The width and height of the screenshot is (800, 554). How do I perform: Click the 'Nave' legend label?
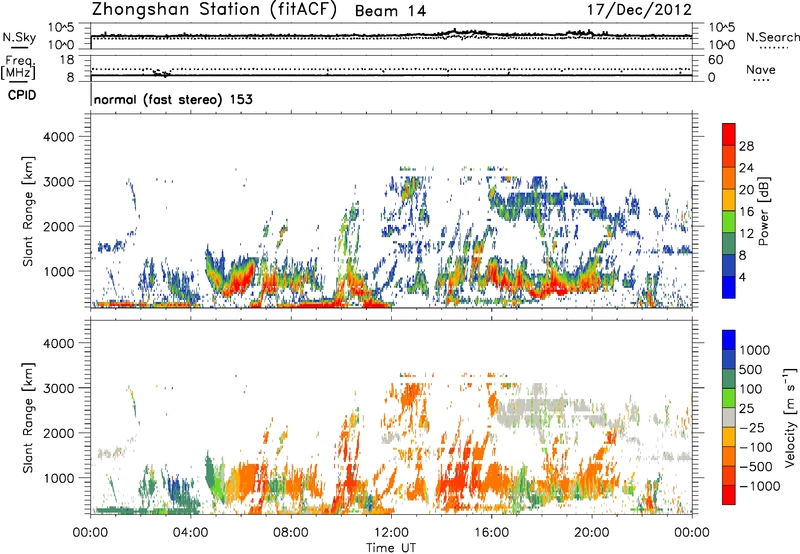point(761,69)
